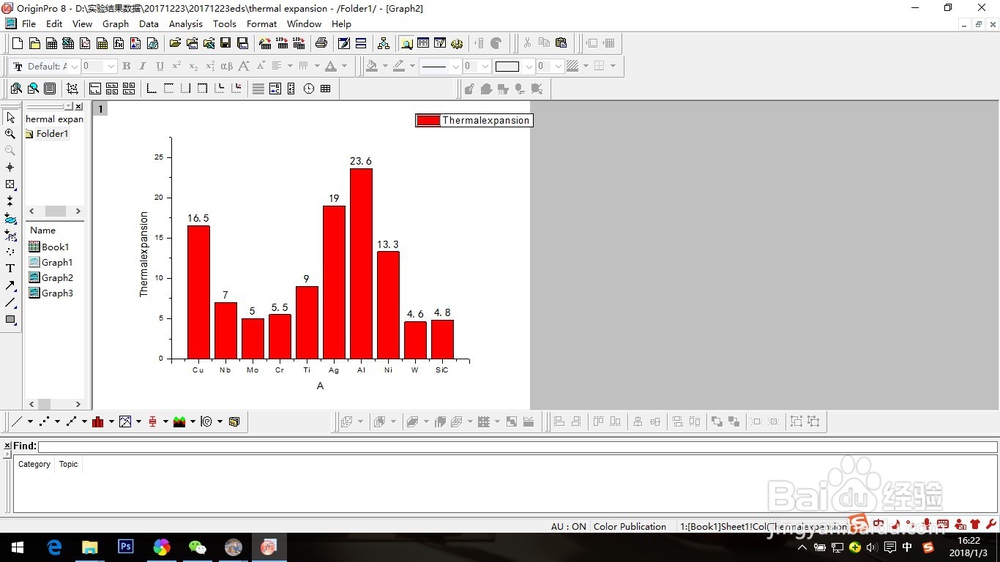Screen dimensions: 1000x562
Task: Toggle Underline text formatting
Action: pos(159,66)
